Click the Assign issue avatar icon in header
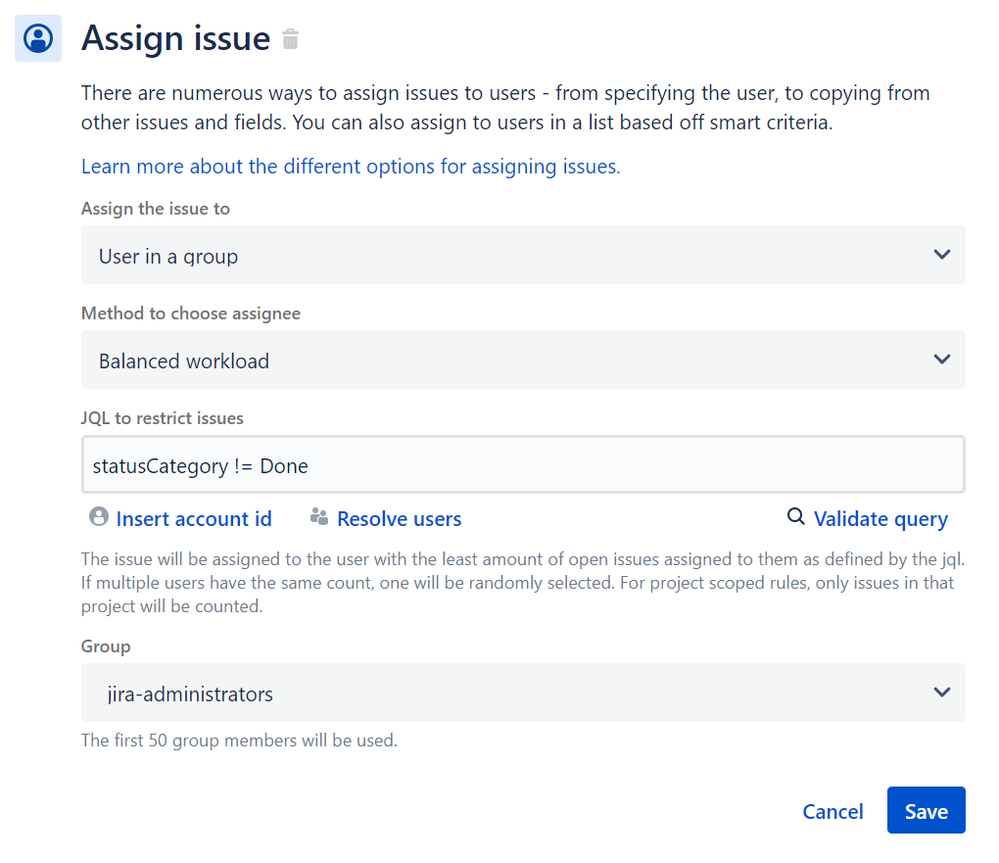 click(x=37, y=37)
